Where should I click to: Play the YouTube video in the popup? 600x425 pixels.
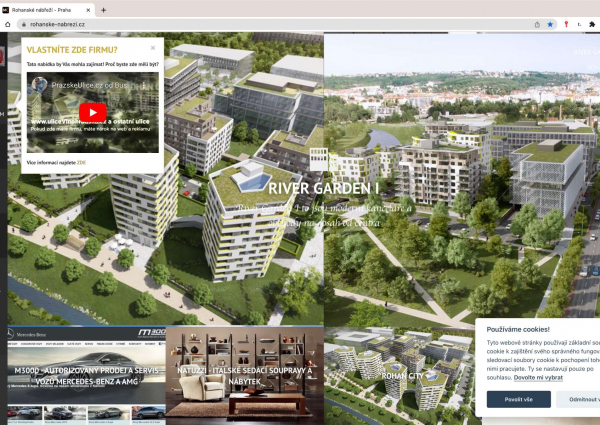click(x=91, y=112)
